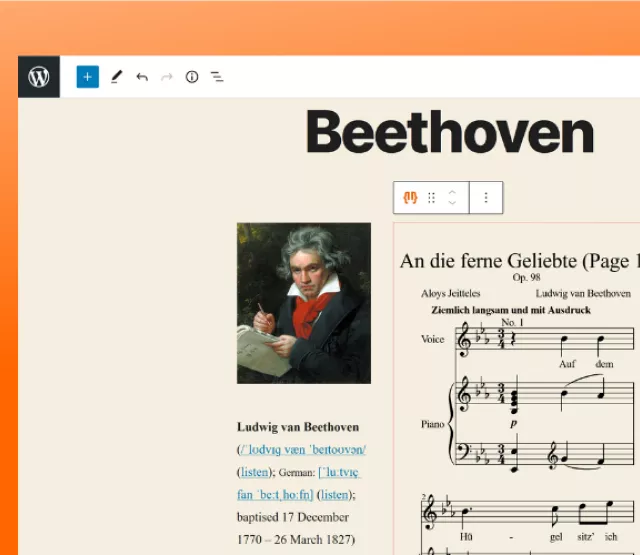The image size is (640, 555).
Task: Open the block inserter plus button
Action: [87, 77]
